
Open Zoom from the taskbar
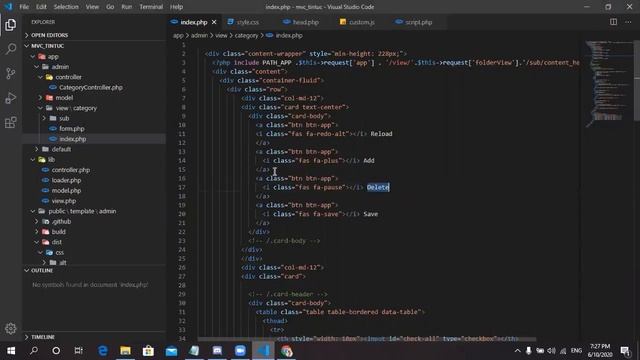(x=240, y=351)
